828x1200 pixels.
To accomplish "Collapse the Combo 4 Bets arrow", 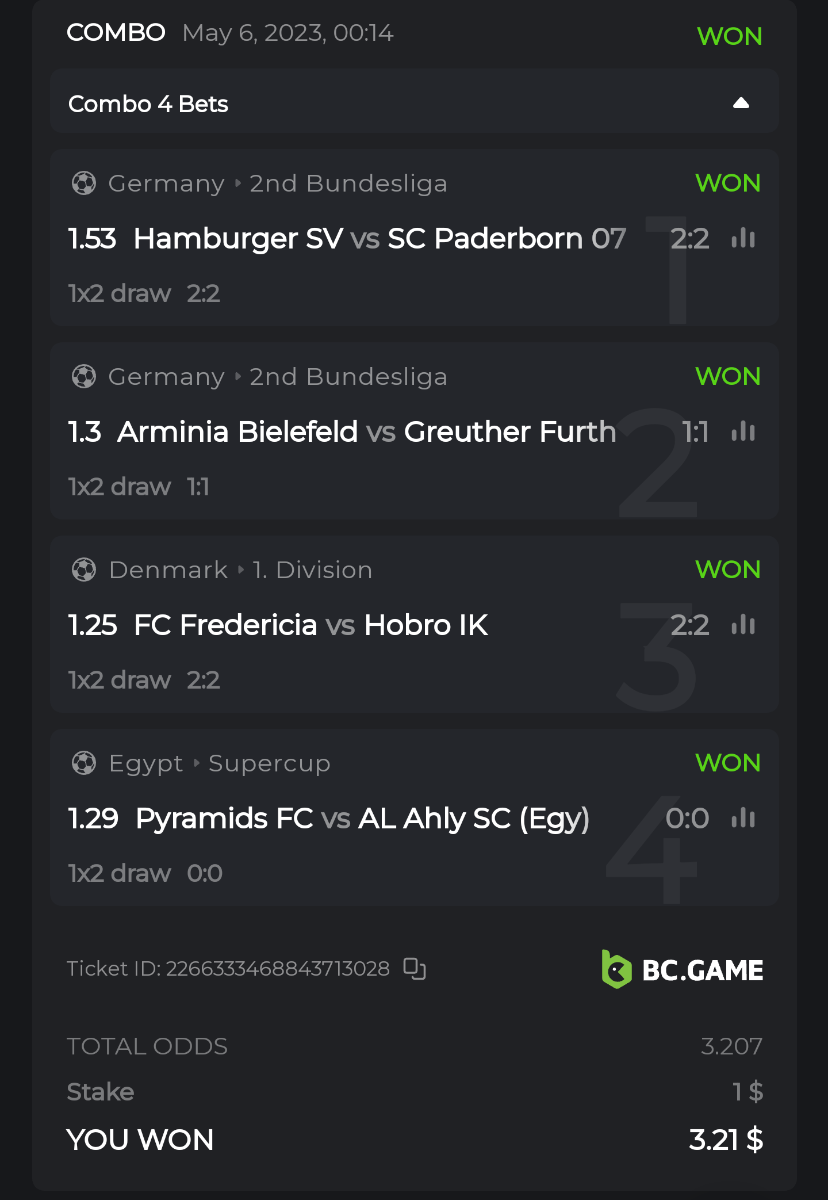I will pos(741,103).
